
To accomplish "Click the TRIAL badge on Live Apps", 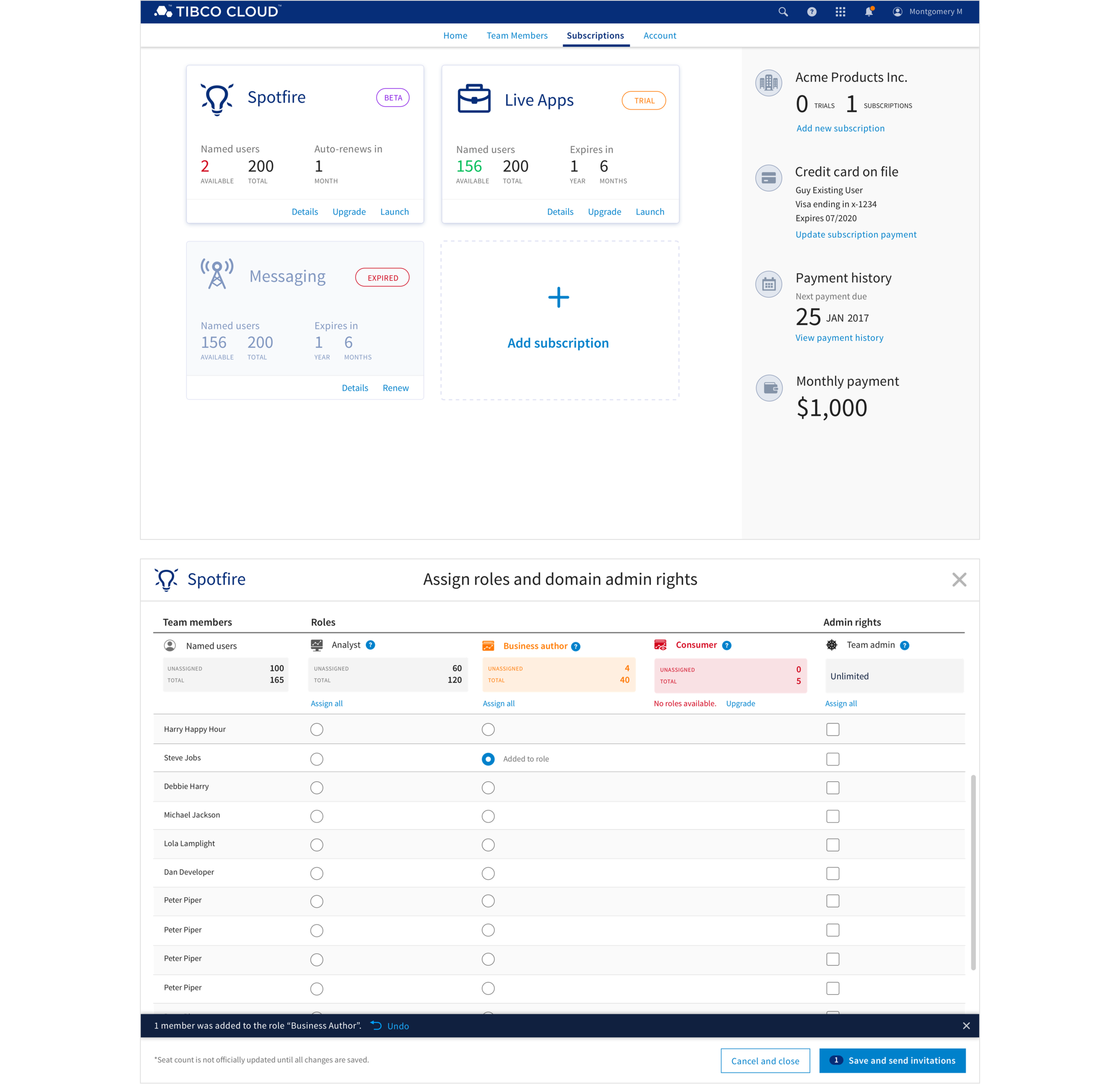I will [x=643, y=101].
